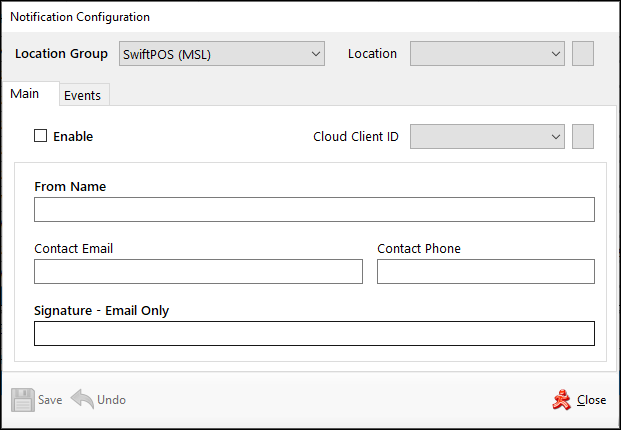
Task: Select the Contact Phone input box
Action: (x=485, y=272)
